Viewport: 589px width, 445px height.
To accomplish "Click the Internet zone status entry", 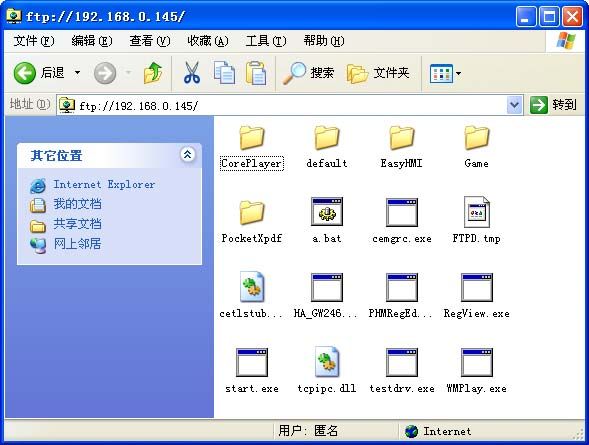I will 438,431.
